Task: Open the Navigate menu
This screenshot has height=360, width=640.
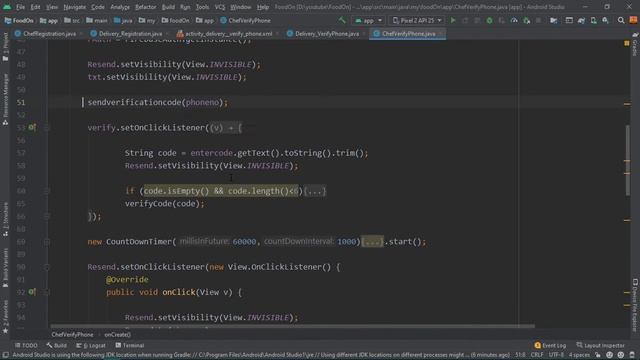Action: point(75,7)
